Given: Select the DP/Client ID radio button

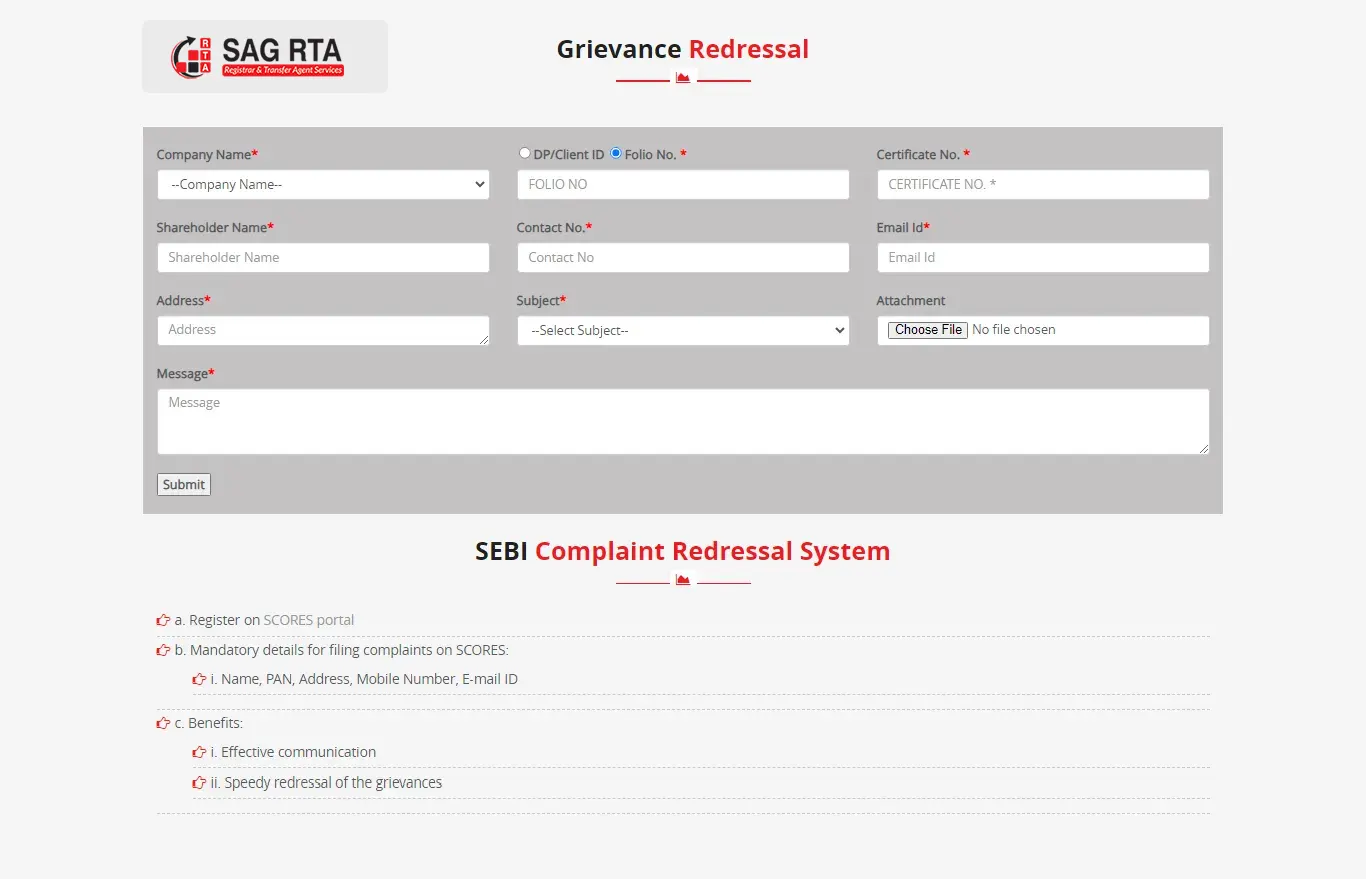Looking at the screenshot, I should pos(525,153).
